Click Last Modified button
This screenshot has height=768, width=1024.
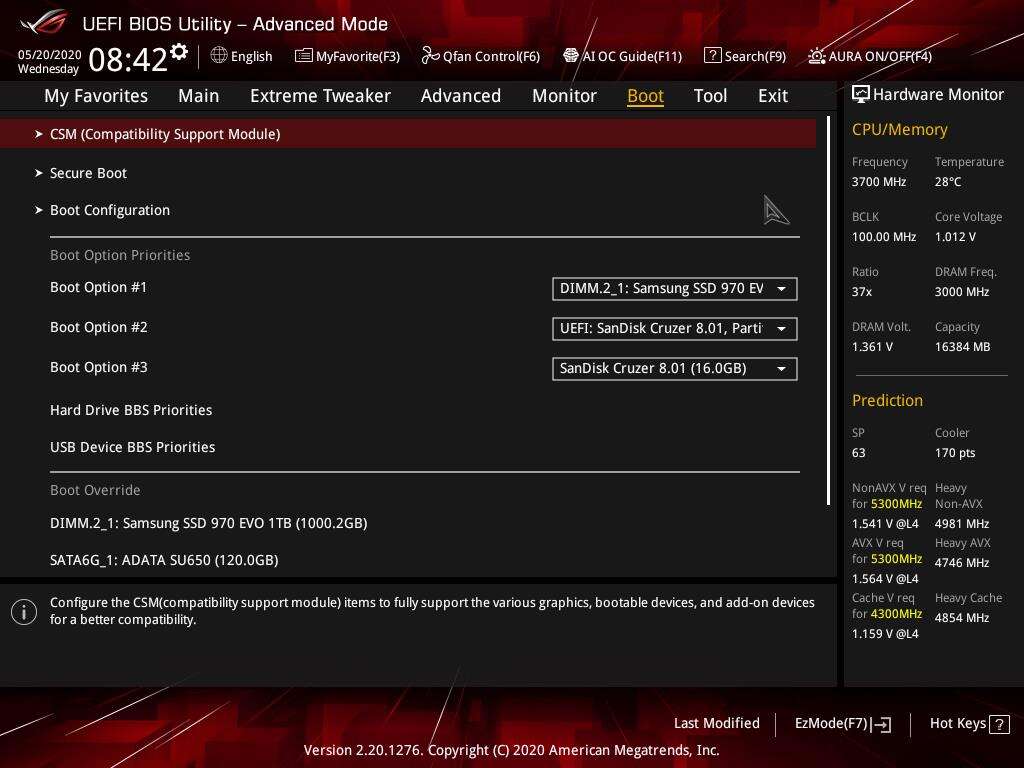pyautogui.click(x=716, y=723)
